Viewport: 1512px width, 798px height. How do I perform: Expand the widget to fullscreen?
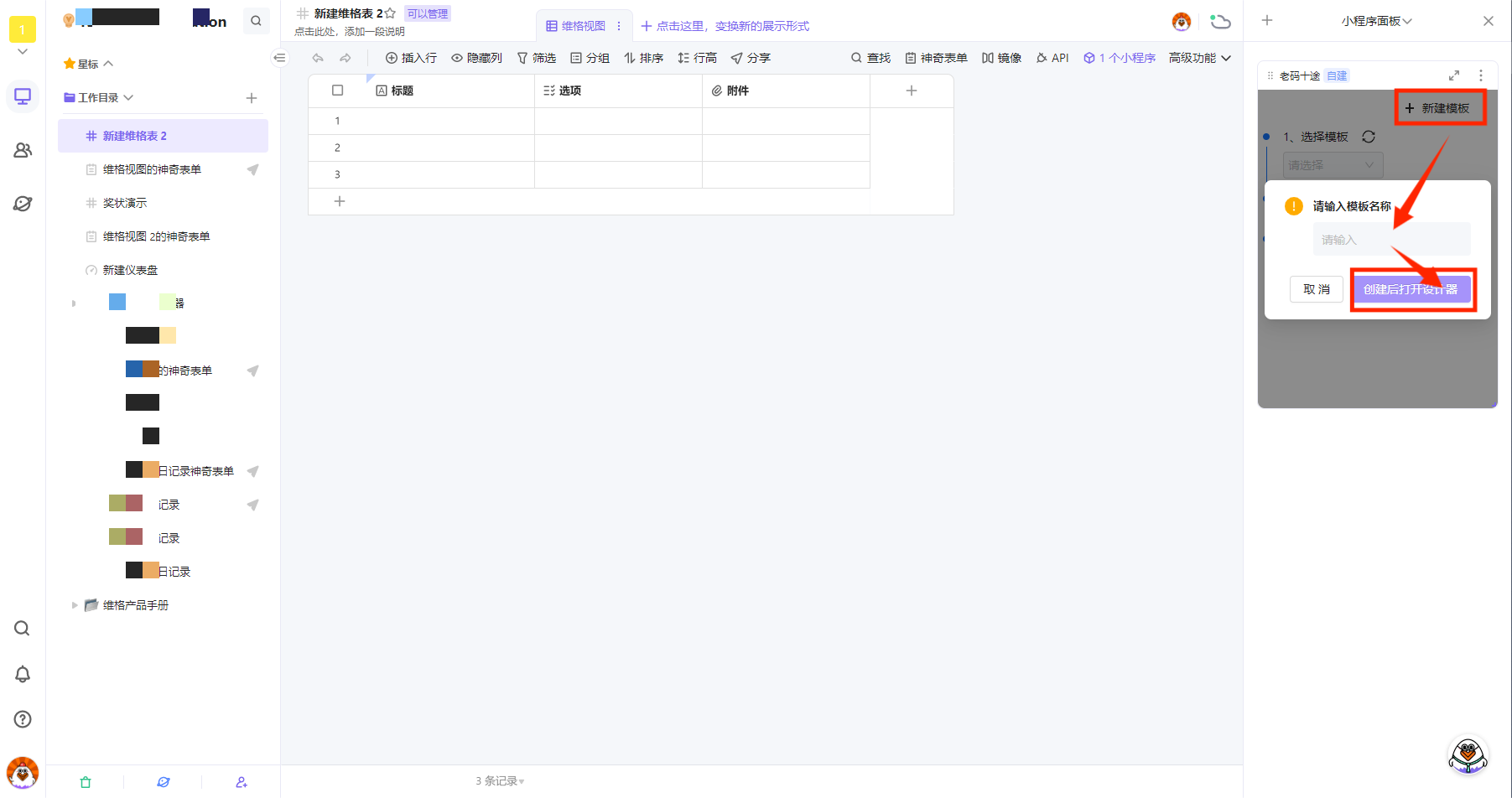(x=1454, y=75)
